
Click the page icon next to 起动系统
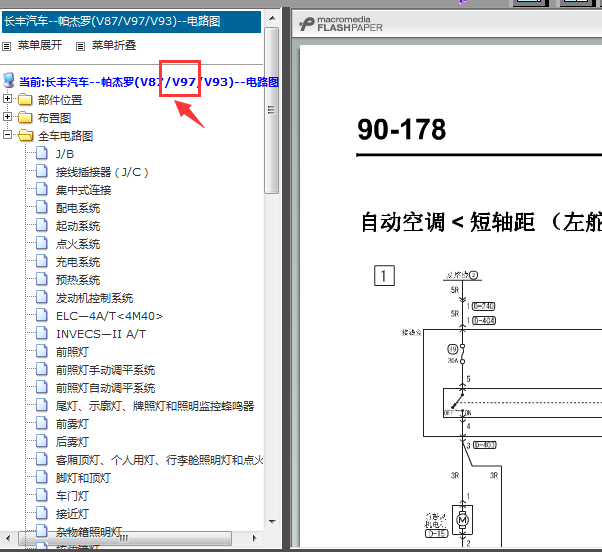click(42, 225)
